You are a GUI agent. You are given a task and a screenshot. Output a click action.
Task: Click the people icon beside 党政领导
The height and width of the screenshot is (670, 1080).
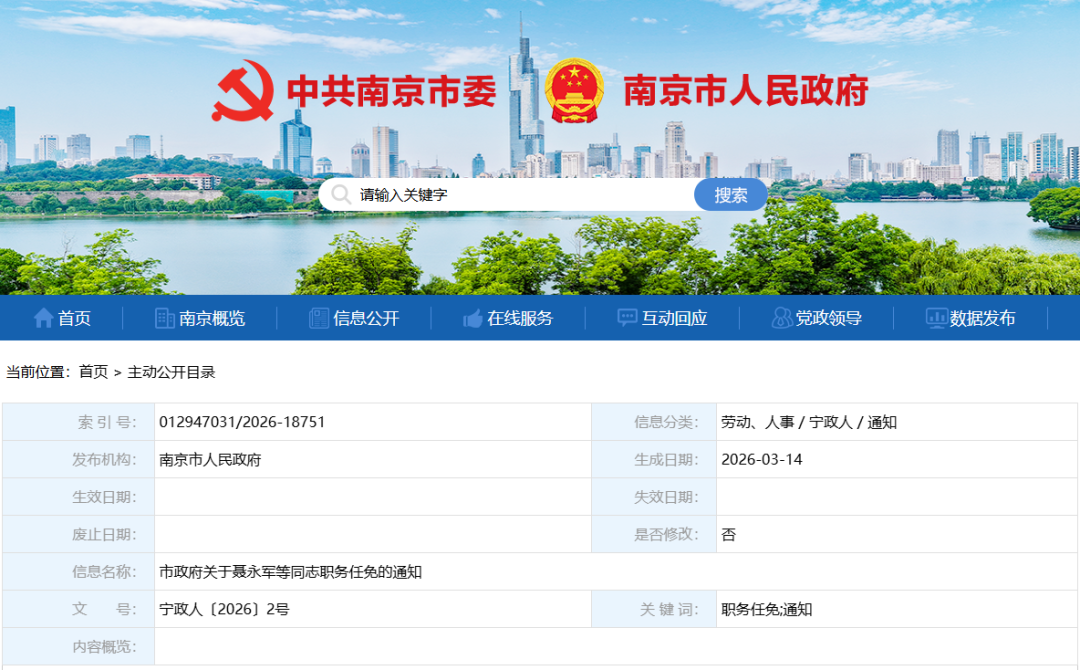pyautogui.click(x=782, y=318)
